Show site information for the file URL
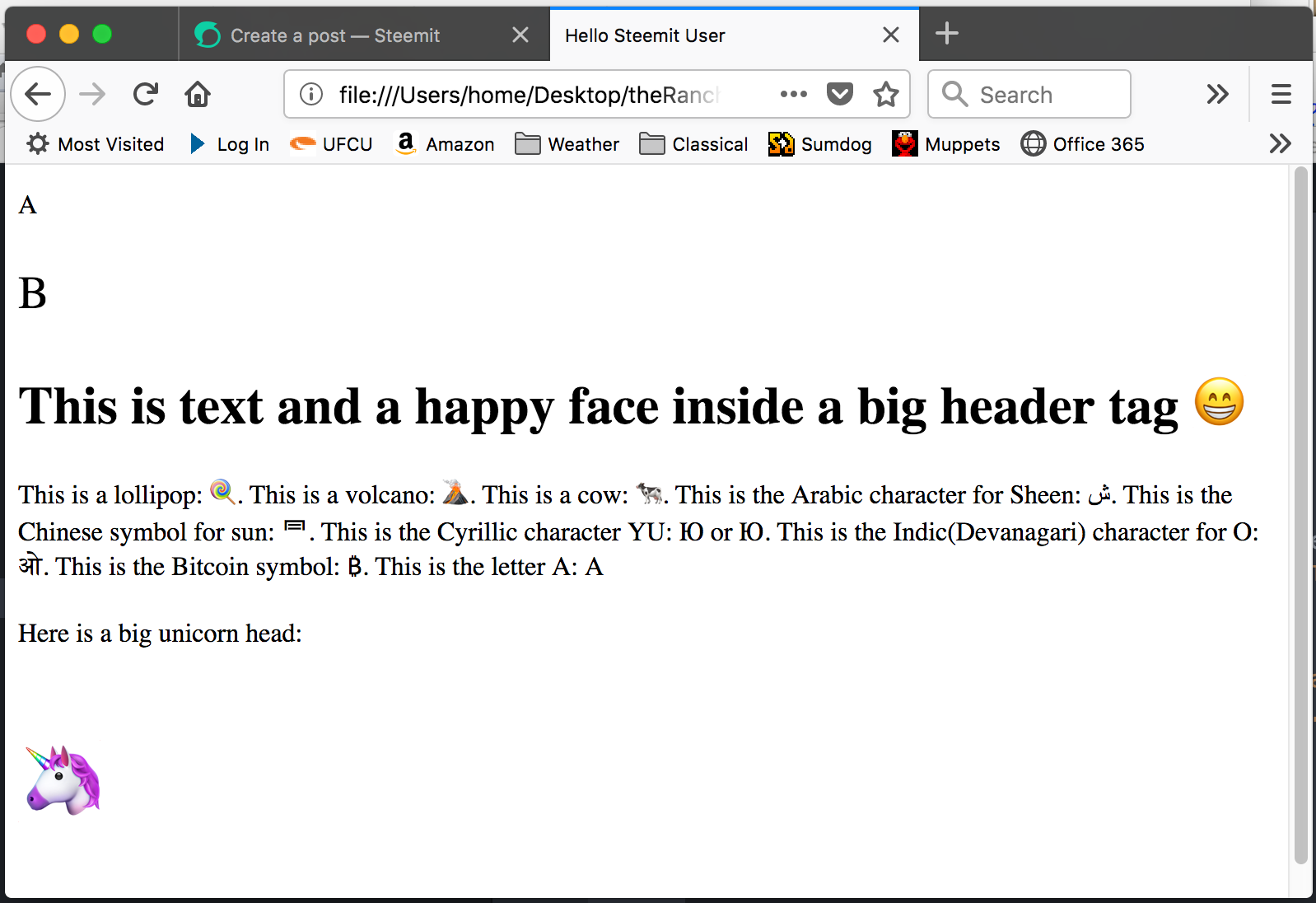The image size is (1316, 903). 311,94
